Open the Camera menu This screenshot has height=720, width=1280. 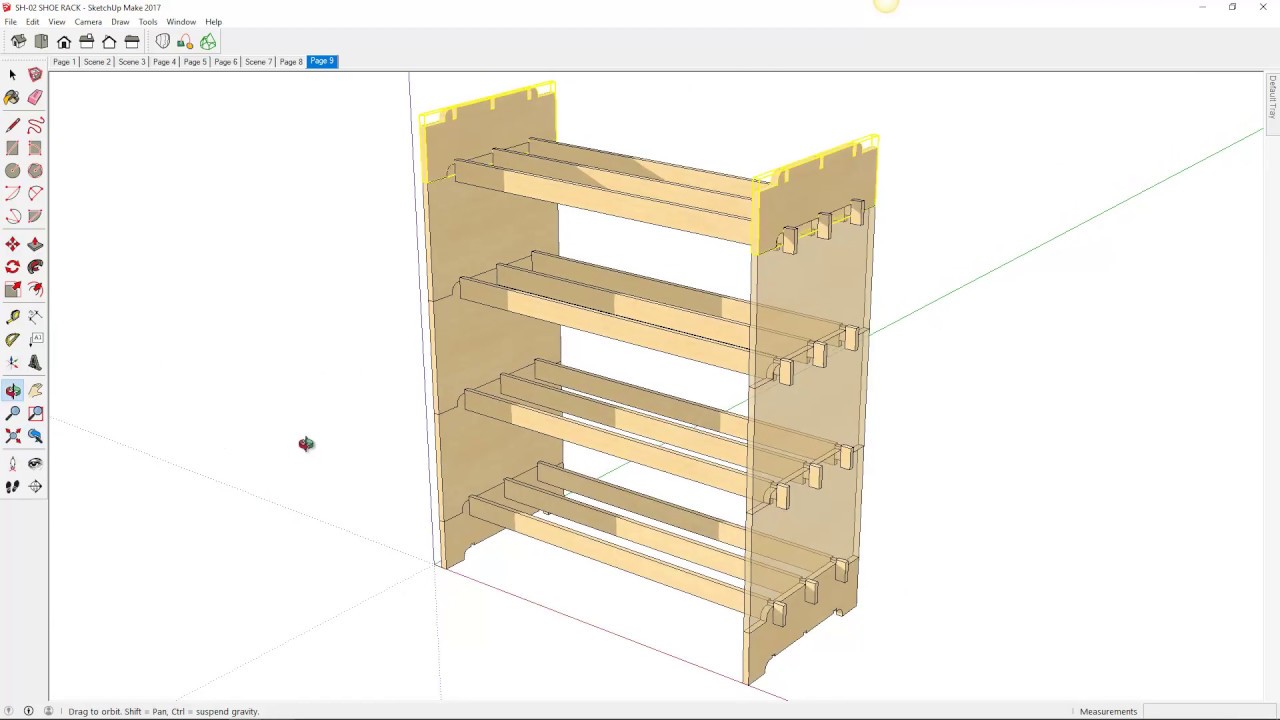pyautogui.click(x=88, y=22)
